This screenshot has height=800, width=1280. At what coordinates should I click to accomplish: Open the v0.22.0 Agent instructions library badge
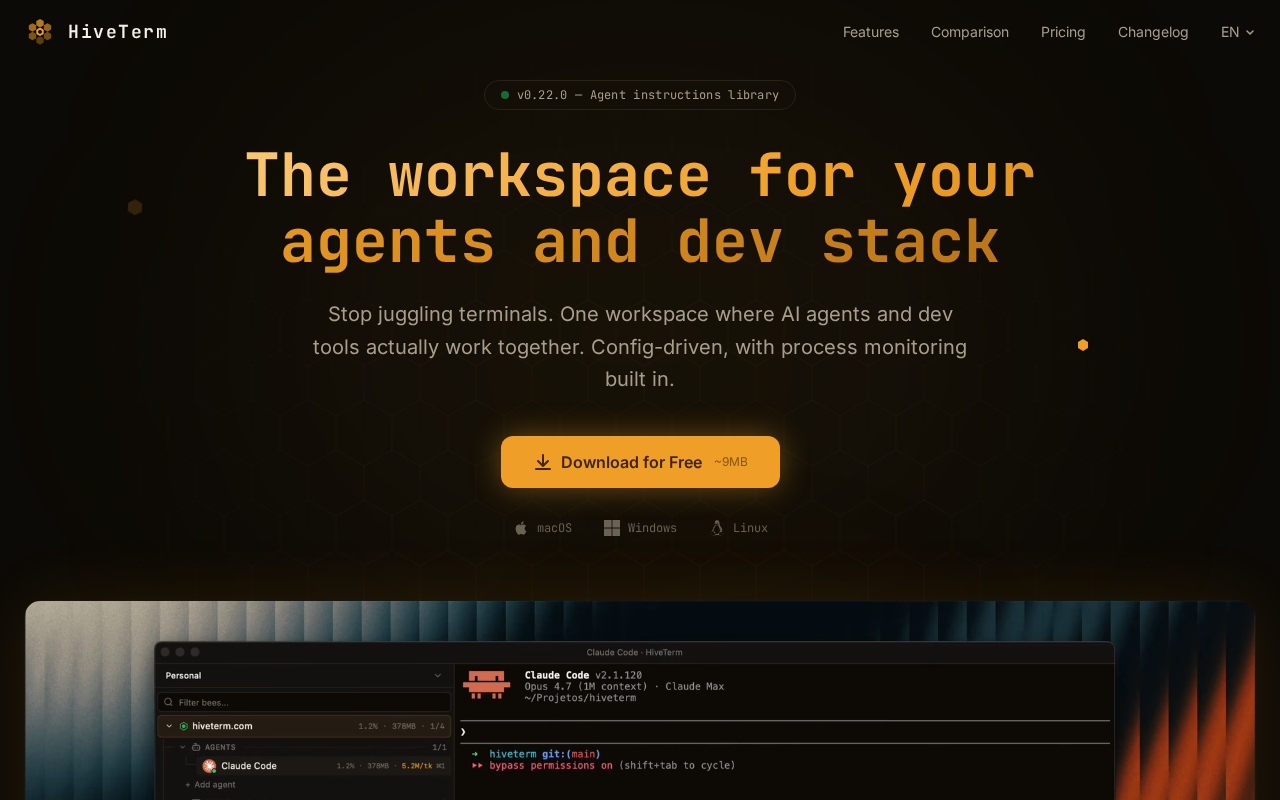point(640,95)
